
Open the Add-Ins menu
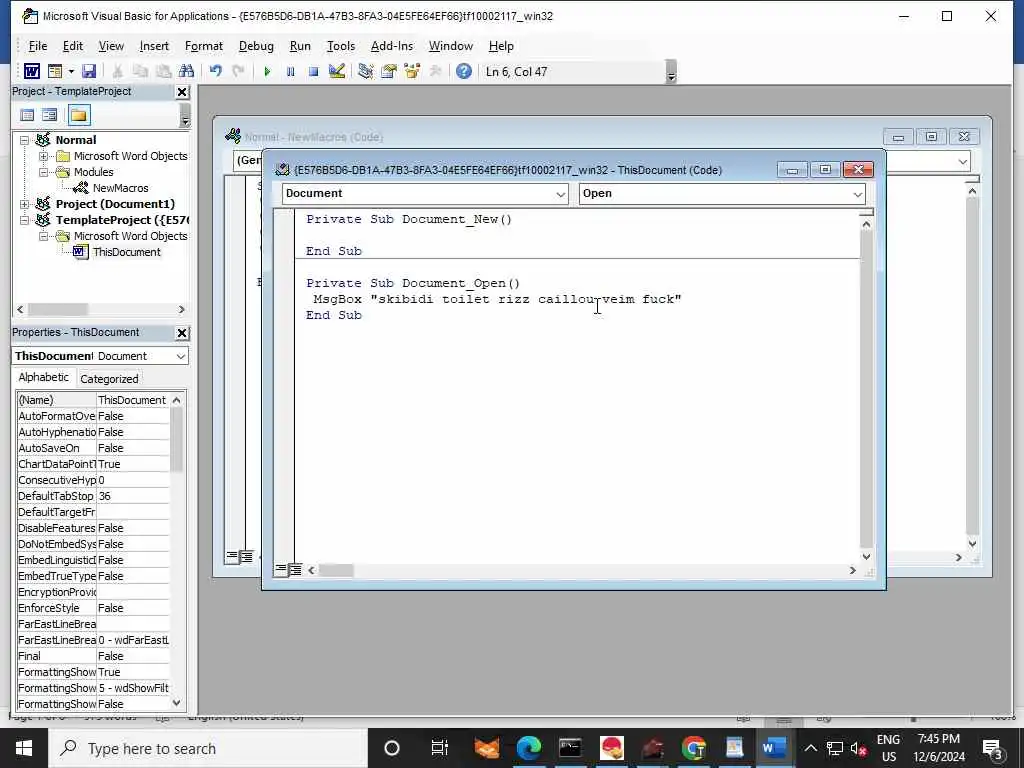[x=392, y=46]
